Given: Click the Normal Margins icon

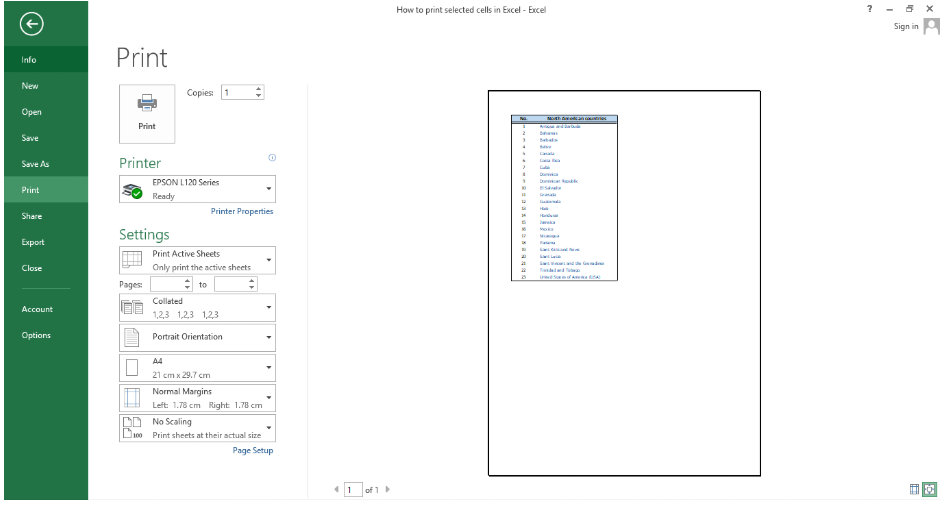Looking at the screenshot, I should (x=132, y=398).
